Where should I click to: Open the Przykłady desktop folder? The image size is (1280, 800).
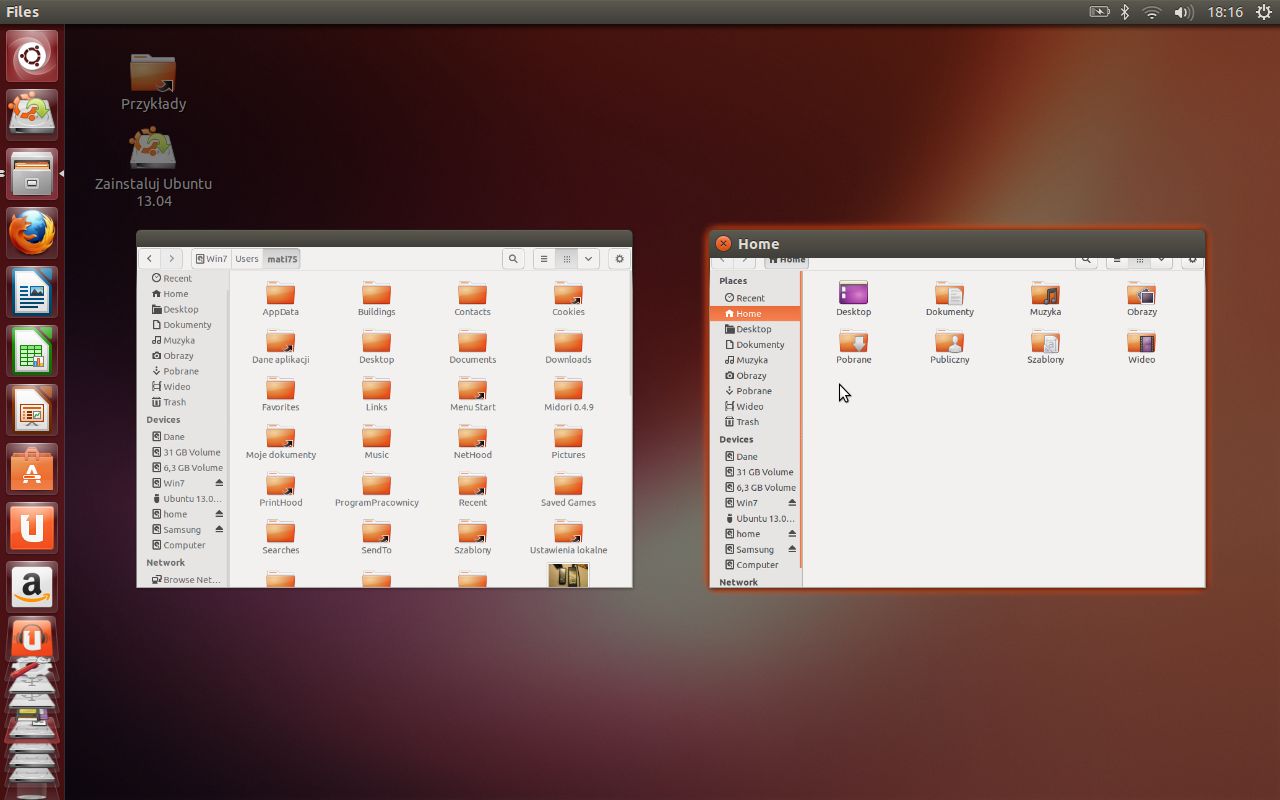[x=153, y=82]
